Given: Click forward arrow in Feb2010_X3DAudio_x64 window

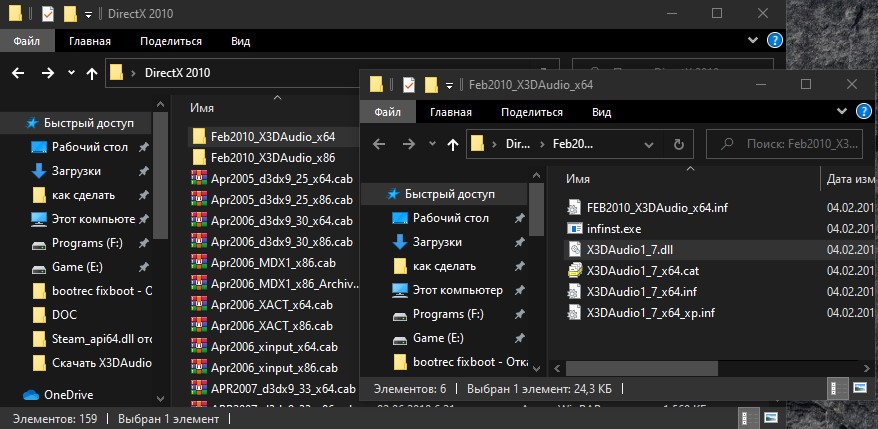Looking at the screenshot, I should point(409,144).
